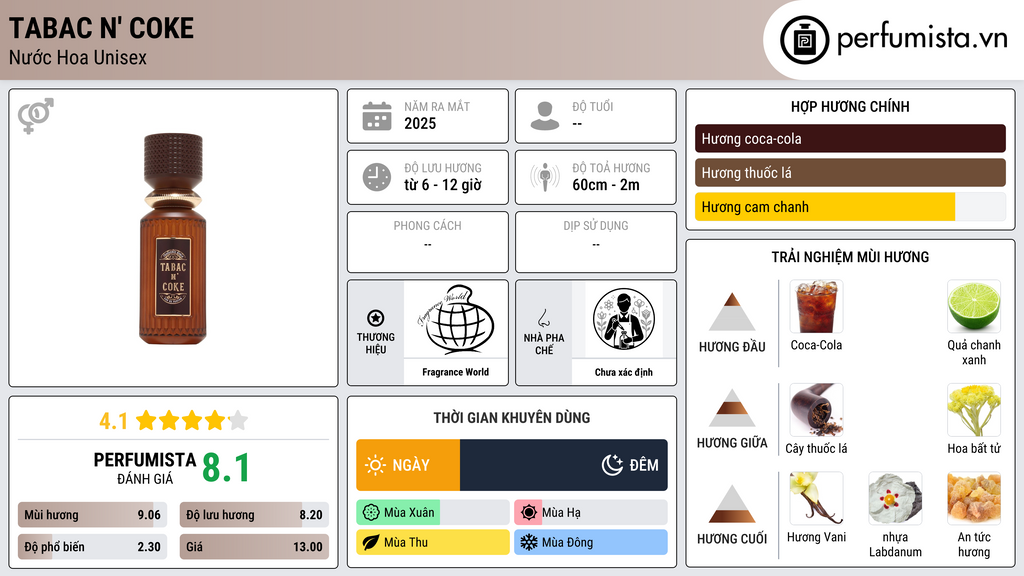Click the clock icon beside Độ lưu hương
Screen dimensions: 1024x576
pos(377,177)
